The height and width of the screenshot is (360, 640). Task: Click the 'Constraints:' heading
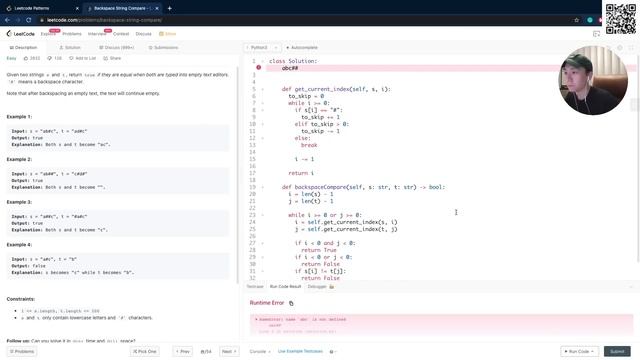pyautogui.click(x=21, y=299)
